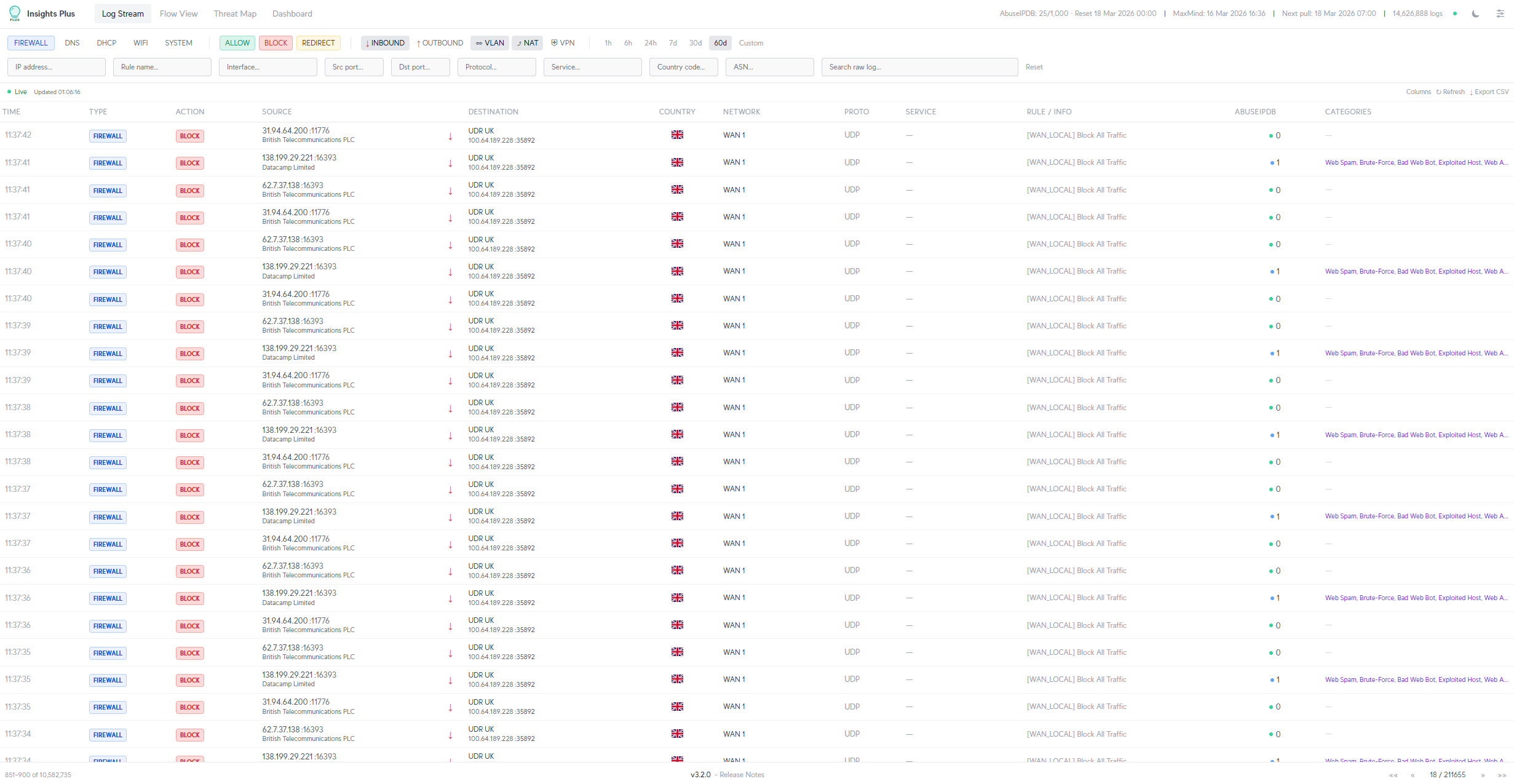Viewport: 1514px width, 784px height.
Task: Go to previous page arrow
Action: [1413, 775]
